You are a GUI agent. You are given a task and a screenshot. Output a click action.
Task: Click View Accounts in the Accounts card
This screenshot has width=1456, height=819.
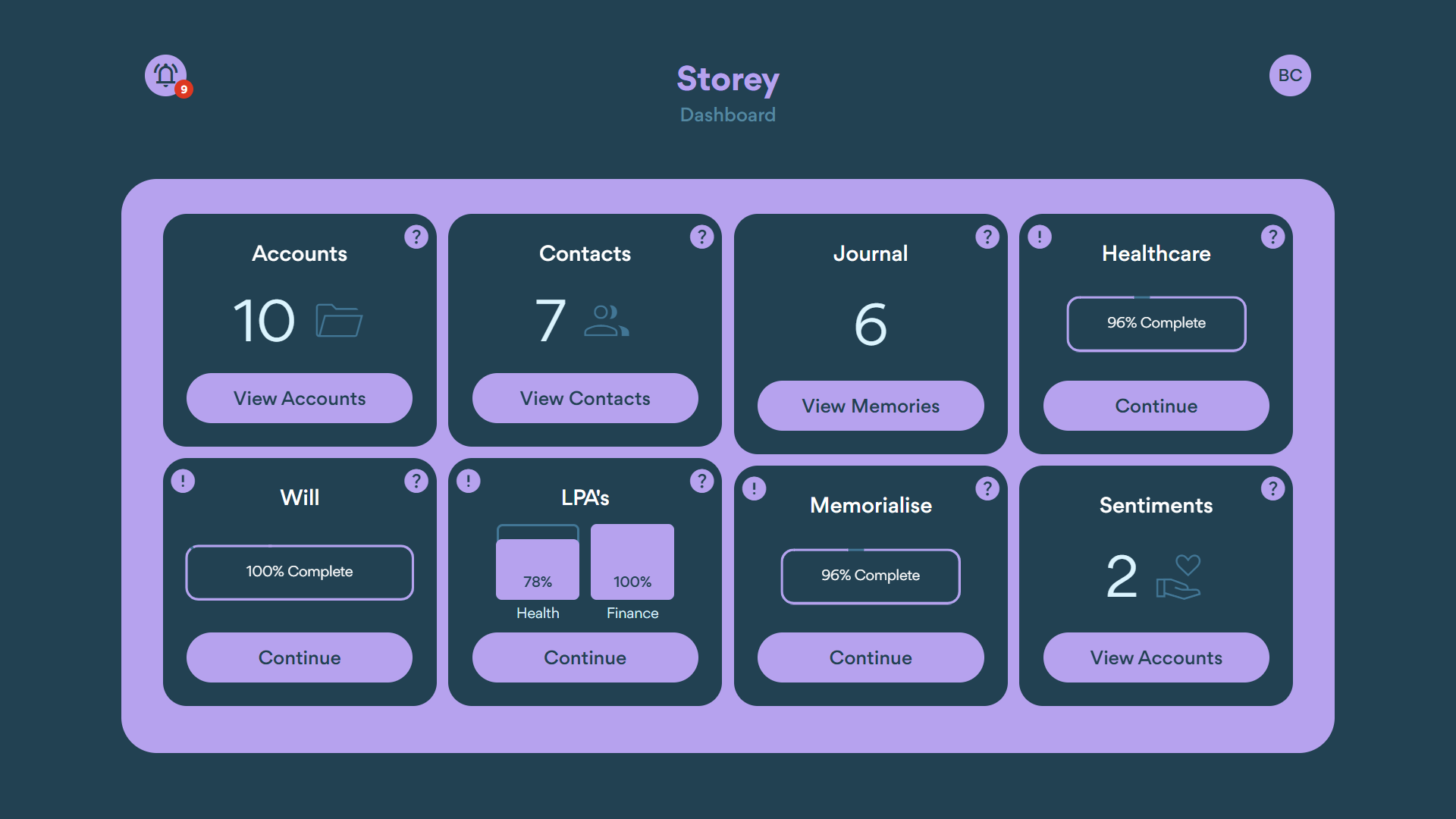(299, 398)
